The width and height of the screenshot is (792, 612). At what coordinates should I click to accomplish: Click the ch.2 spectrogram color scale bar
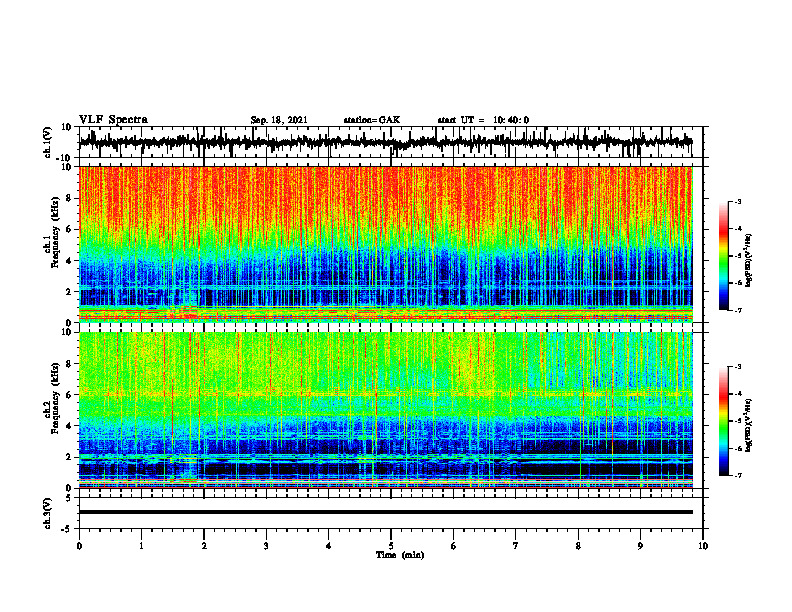(x=723, y=421)
